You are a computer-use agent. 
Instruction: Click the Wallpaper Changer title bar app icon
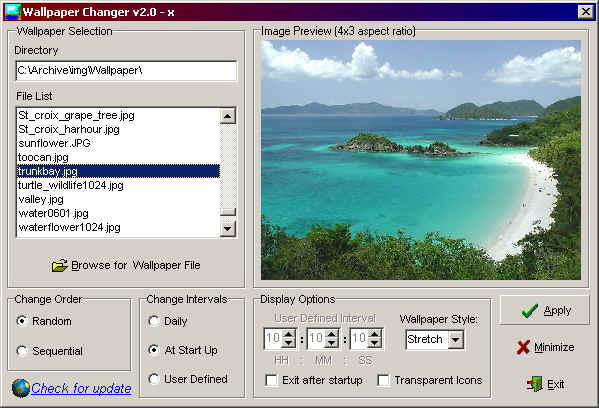click(13, 12)
